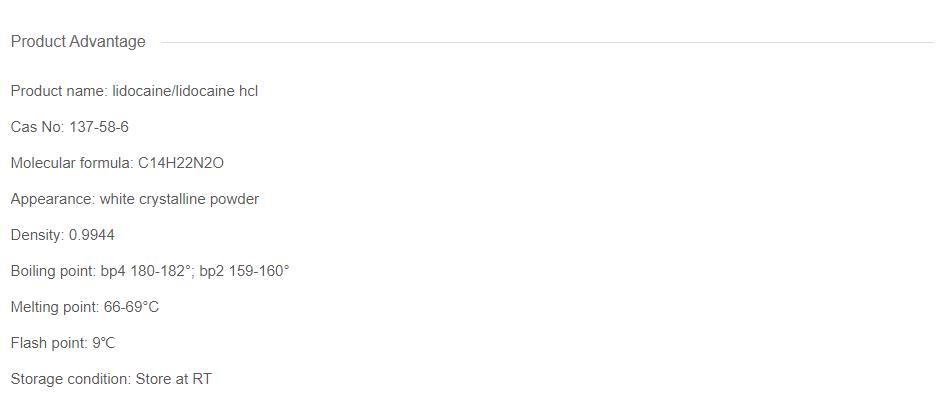Click the 'Melting point:' label

[55, 307]
